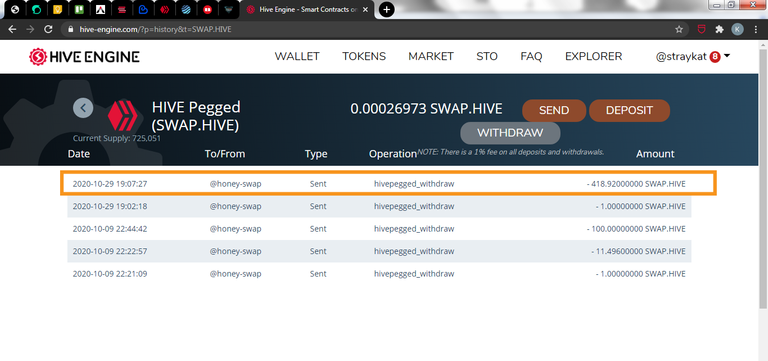Image resolution: width=768 pixels, height=361 pixels.
Task: Click the Operation column header
Action: point(393,154)
